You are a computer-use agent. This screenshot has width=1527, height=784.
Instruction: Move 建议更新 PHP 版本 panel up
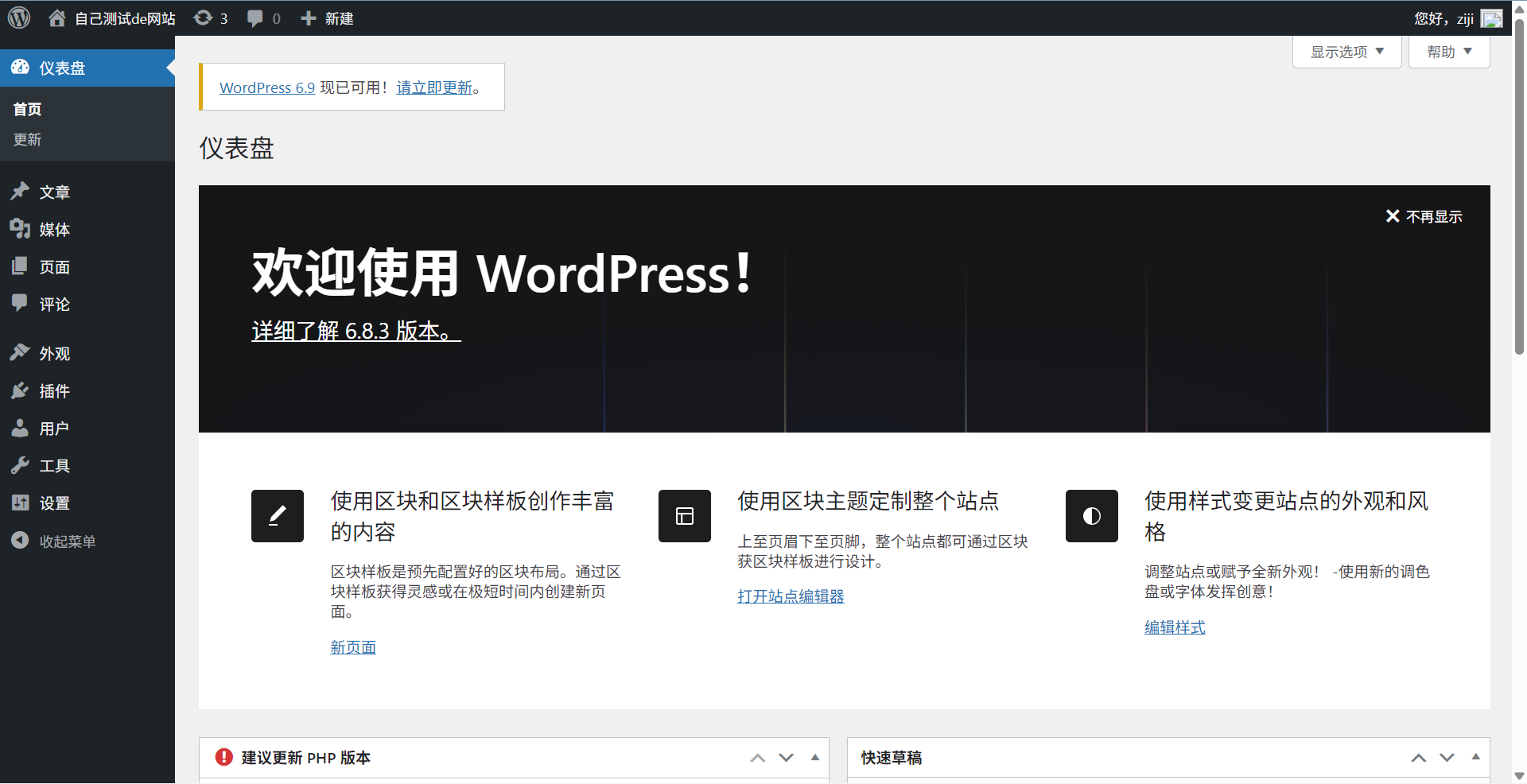[x=758, y=758]
